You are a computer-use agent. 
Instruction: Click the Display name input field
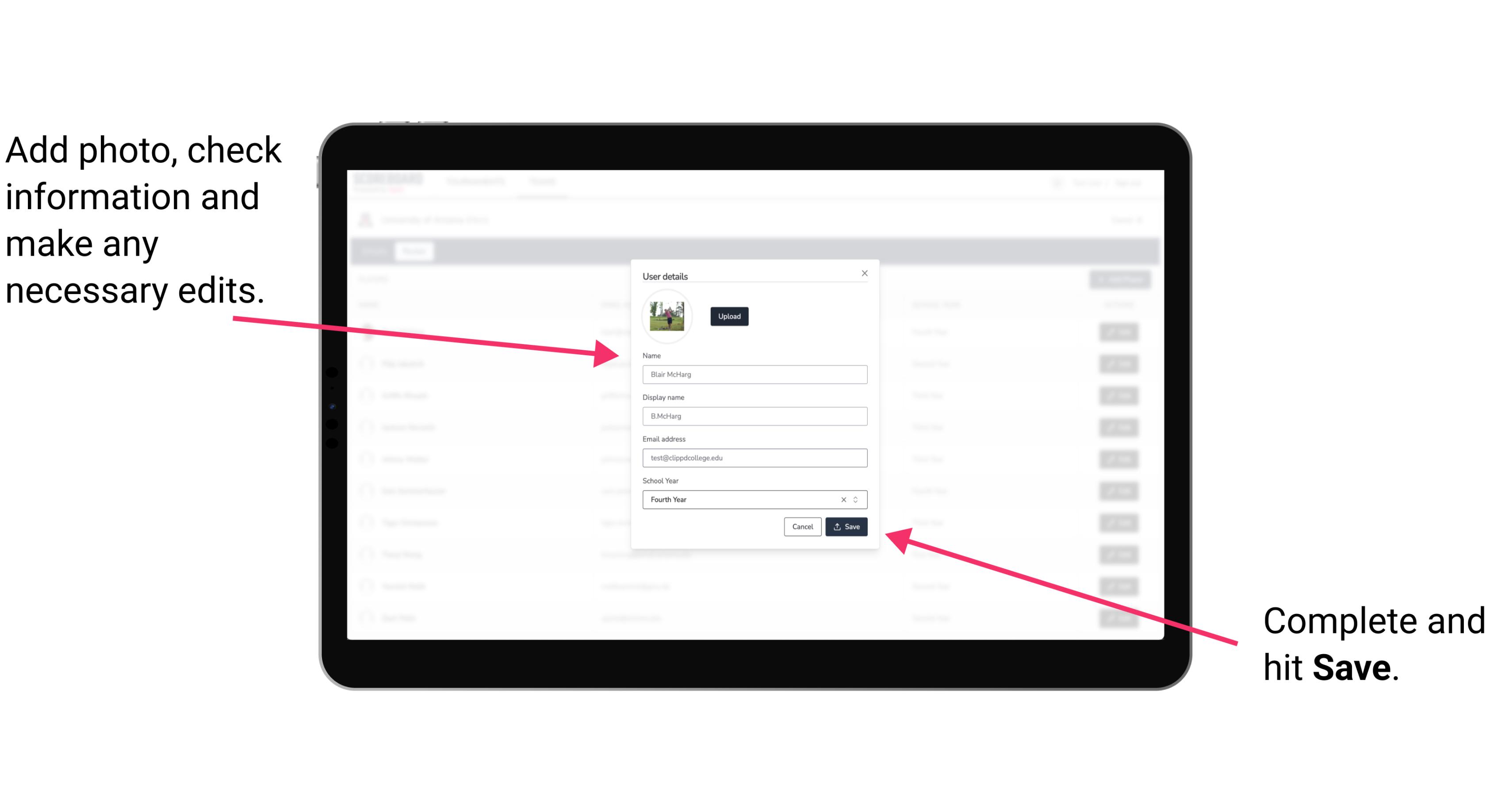[755, 416]
